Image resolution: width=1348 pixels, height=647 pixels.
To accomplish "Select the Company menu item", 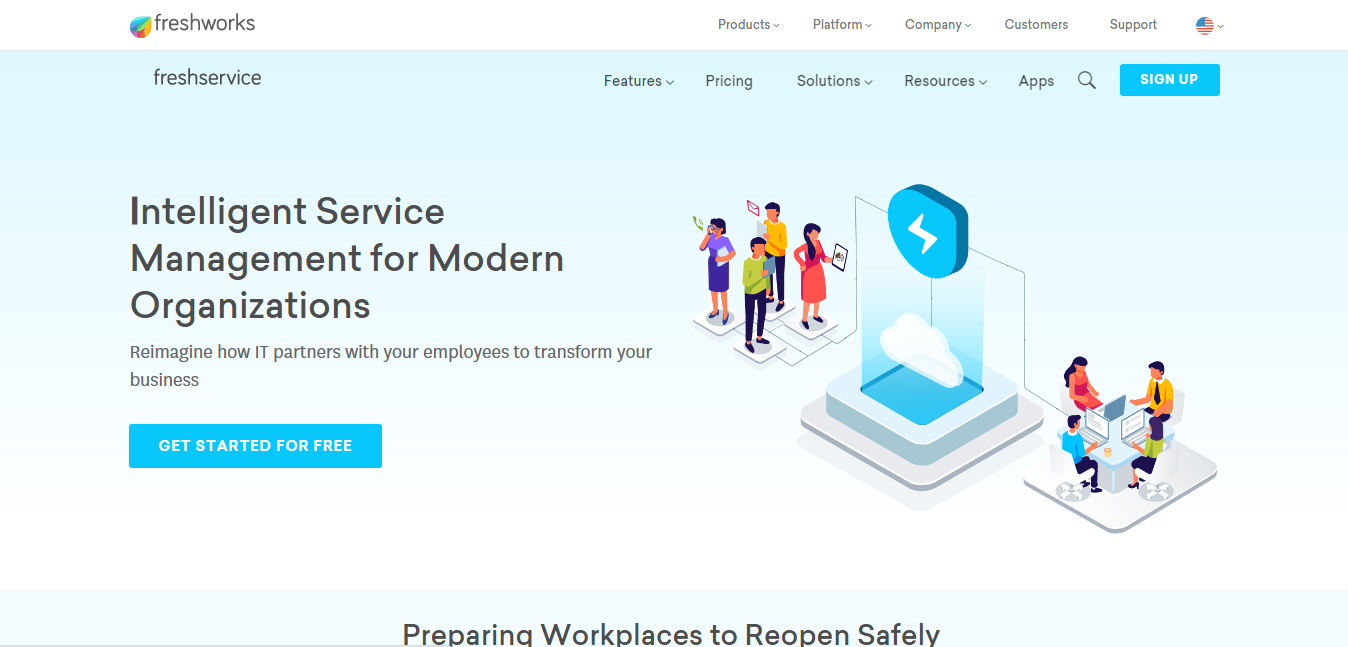I will point(932,24).
